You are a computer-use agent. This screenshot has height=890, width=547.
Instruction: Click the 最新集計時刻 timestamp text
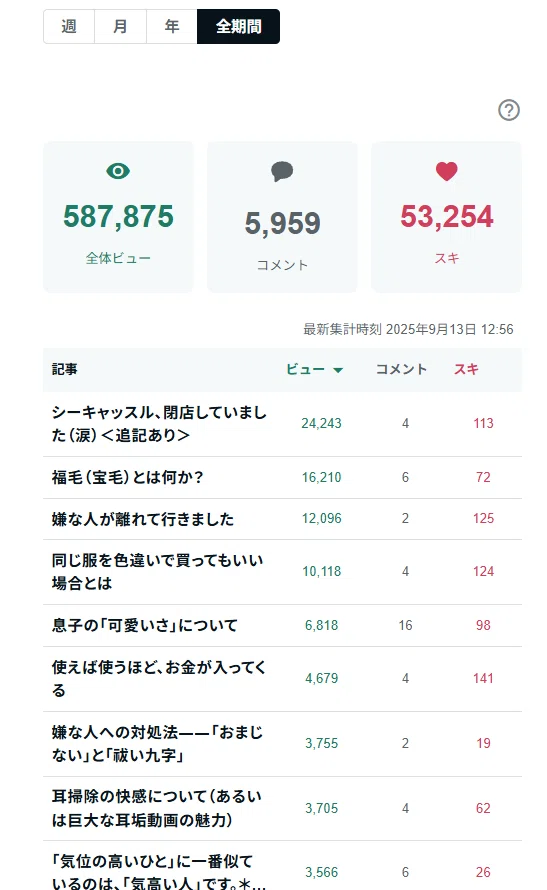click(x=408, y=329)
